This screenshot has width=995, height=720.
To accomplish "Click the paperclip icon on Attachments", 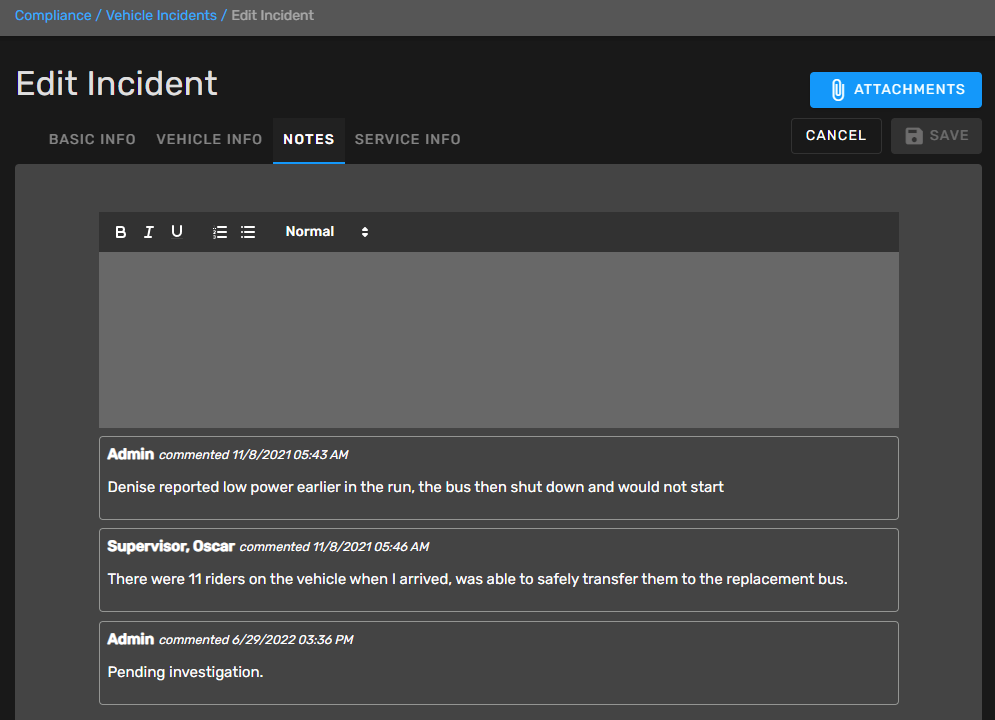I will coord(838,90).
